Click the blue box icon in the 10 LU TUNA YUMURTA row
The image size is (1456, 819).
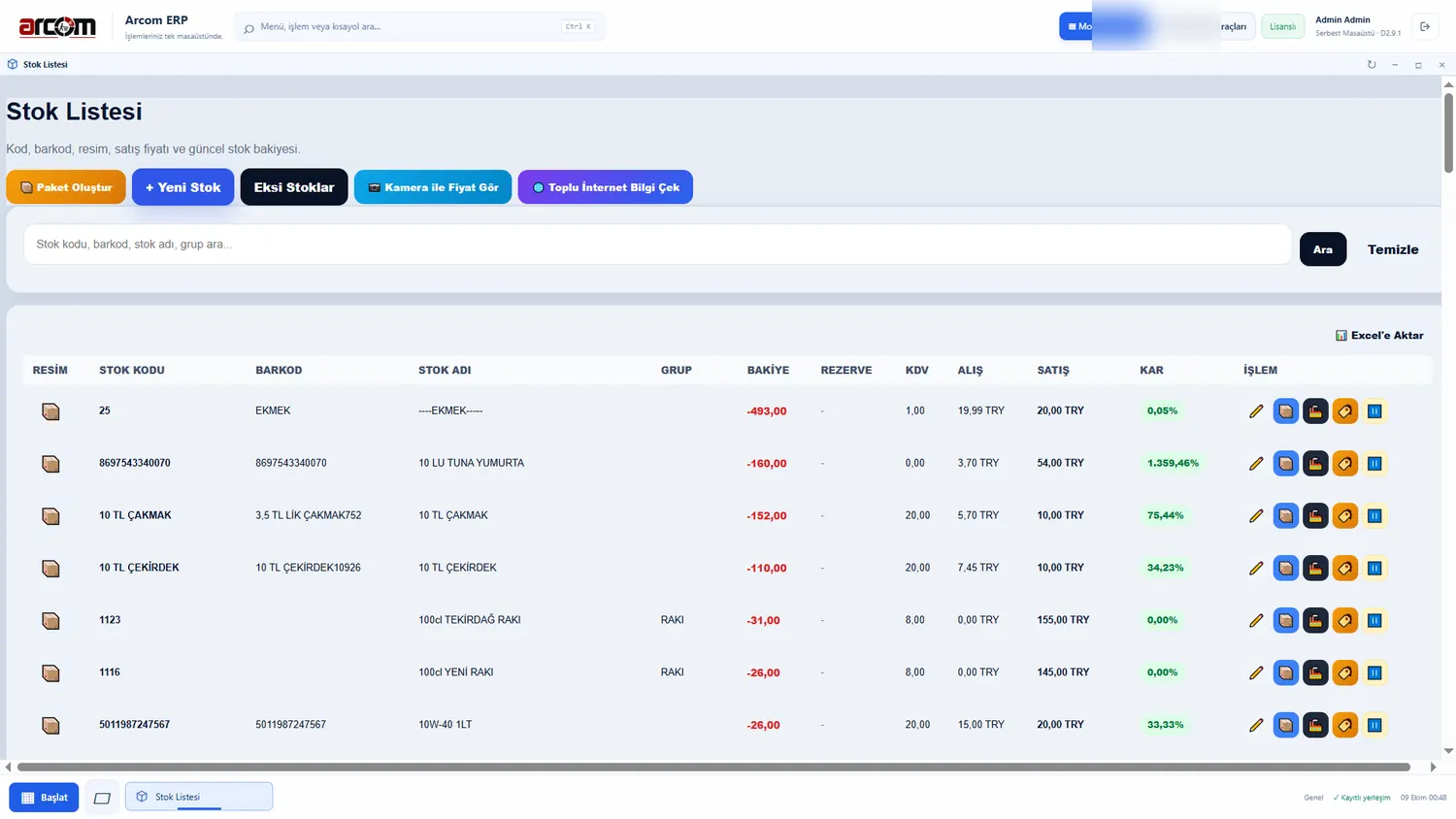point(1286,464)
